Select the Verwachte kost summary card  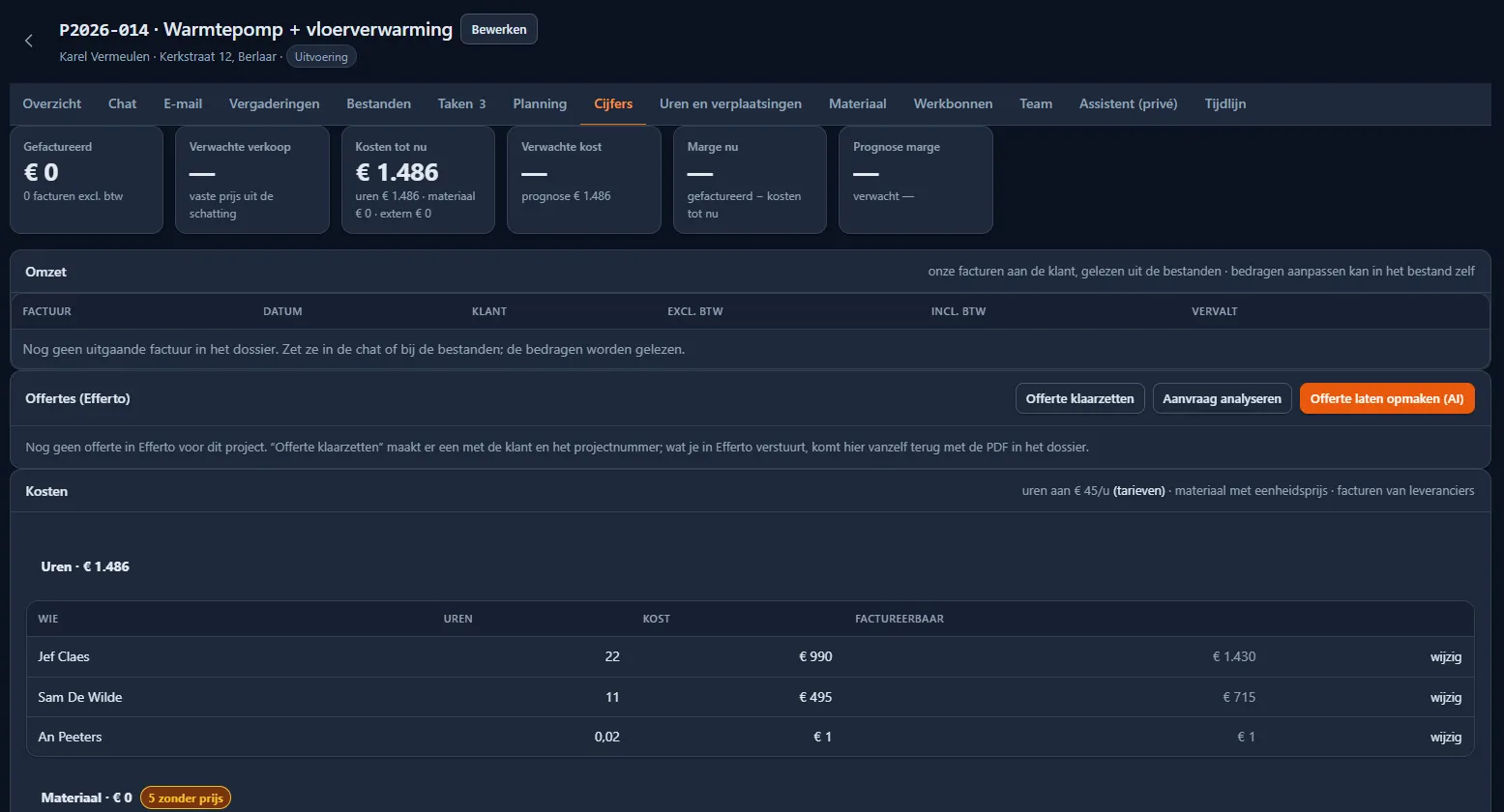click(584, 180)
